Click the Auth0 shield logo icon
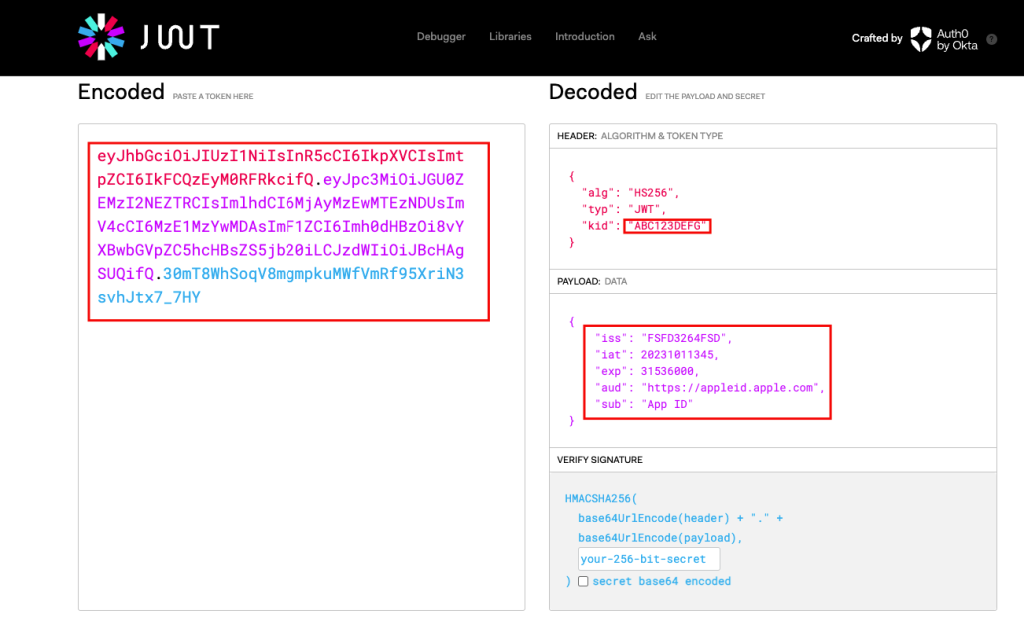 [921, 39]
